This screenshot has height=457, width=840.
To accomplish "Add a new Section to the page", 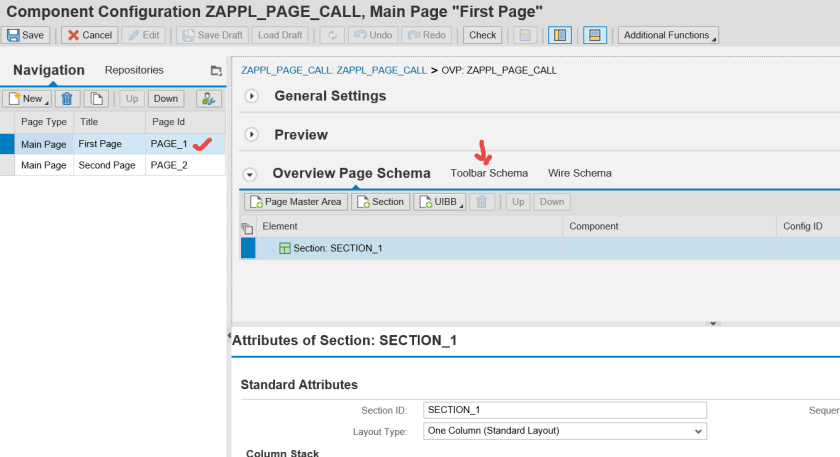I will click(381, 202).
